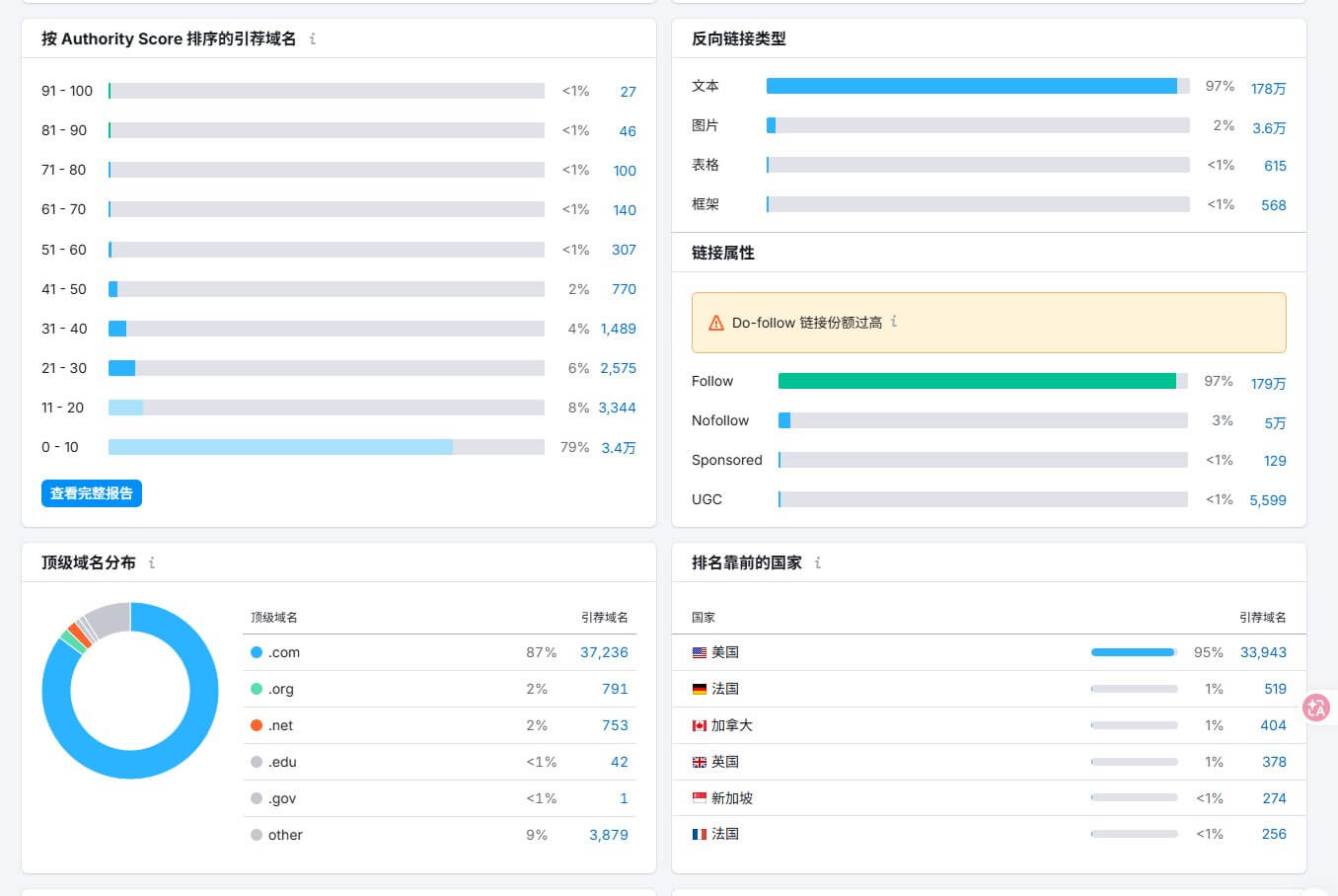Open the pink translate floating icon

(x=1316, y=707)
